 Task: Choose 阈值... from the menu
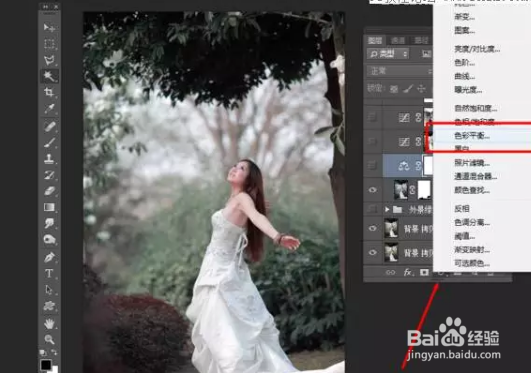(464, 236)
